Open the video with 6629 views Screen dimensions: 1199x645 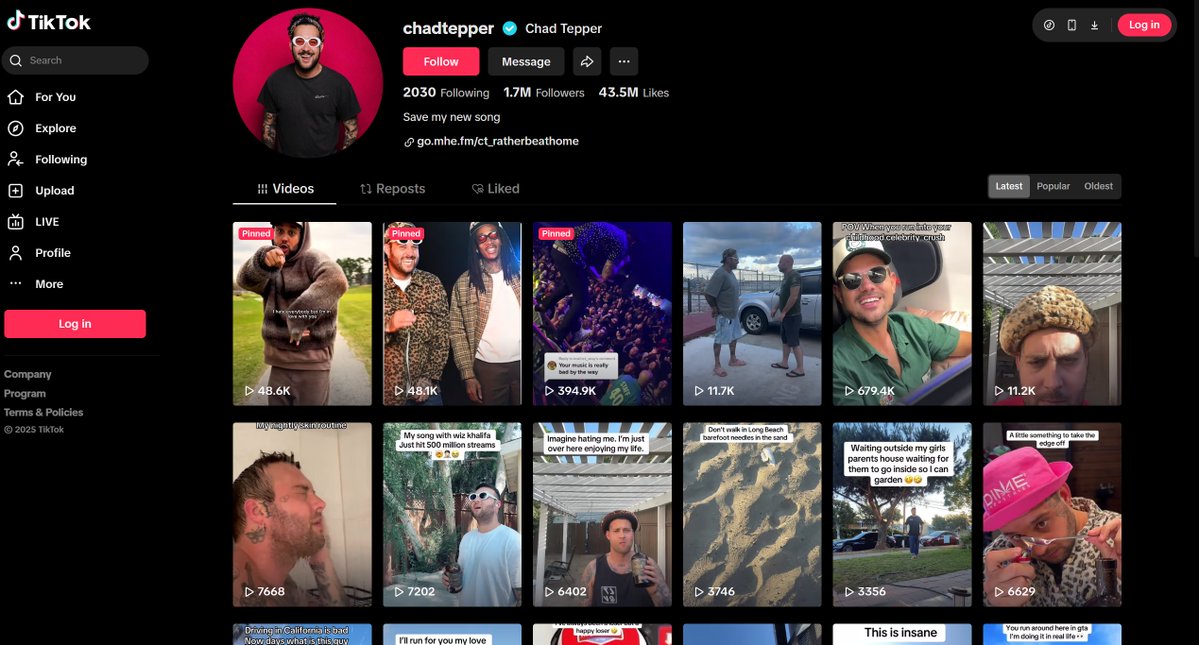[x=1051, y=514]
